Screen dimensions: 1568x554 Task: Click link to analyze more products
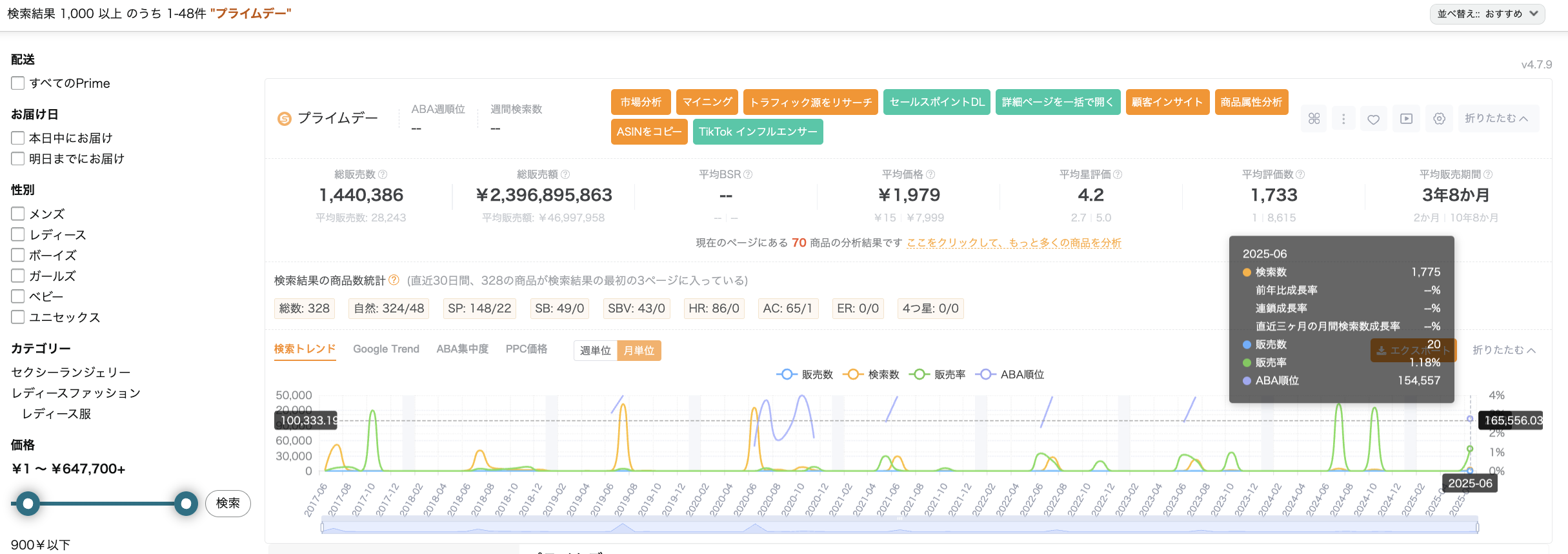(1014, 243)
